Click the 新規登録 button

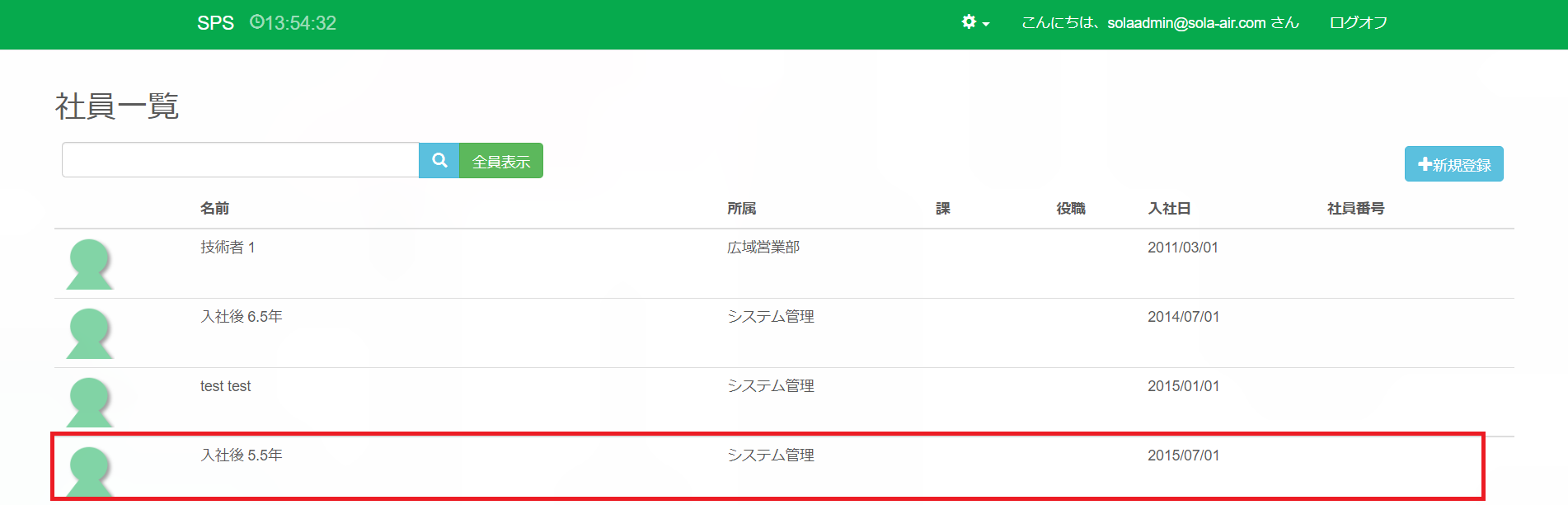click(1453, 164)
